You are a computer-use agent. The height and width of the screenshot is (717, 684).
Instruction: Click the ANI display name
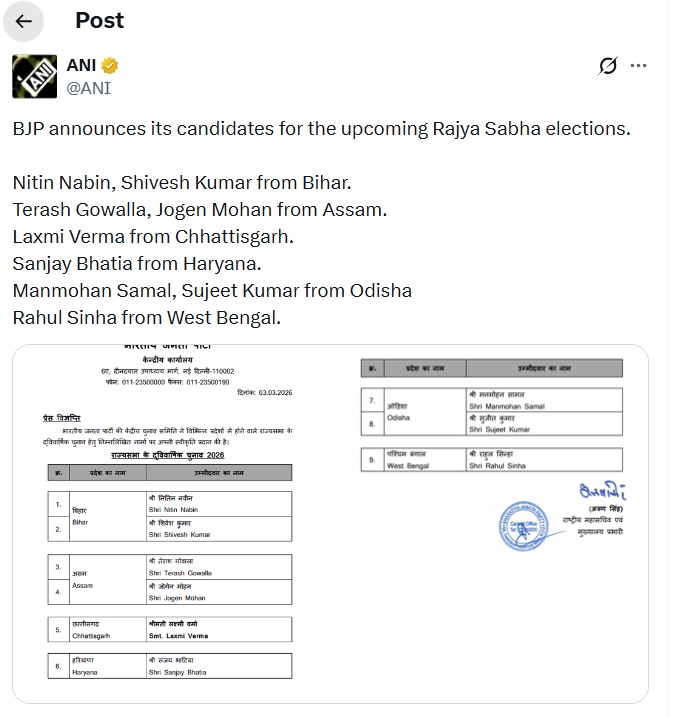coord(81,65)
